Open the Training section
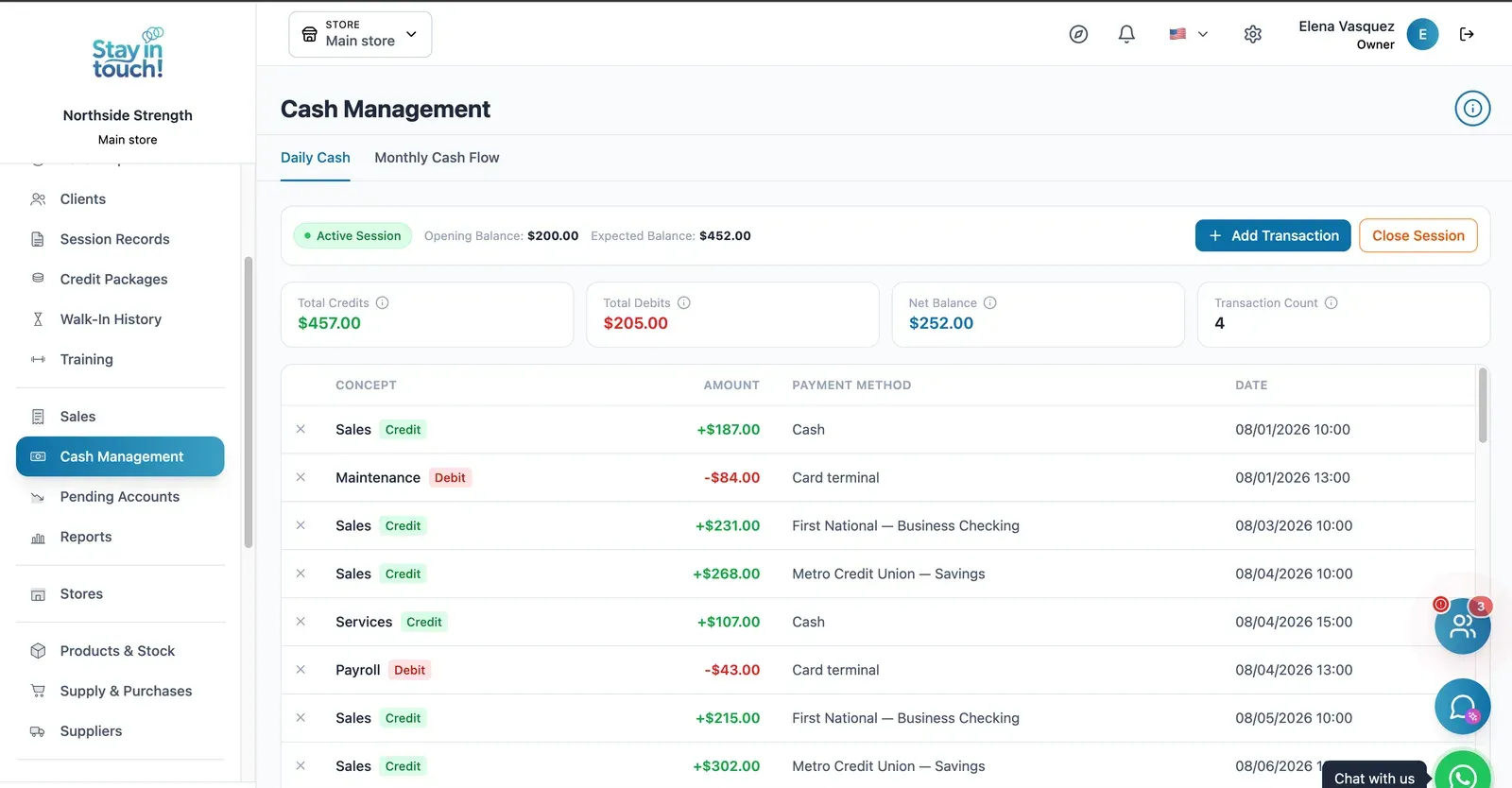1512x788 pixels. (x=120, y=359)
